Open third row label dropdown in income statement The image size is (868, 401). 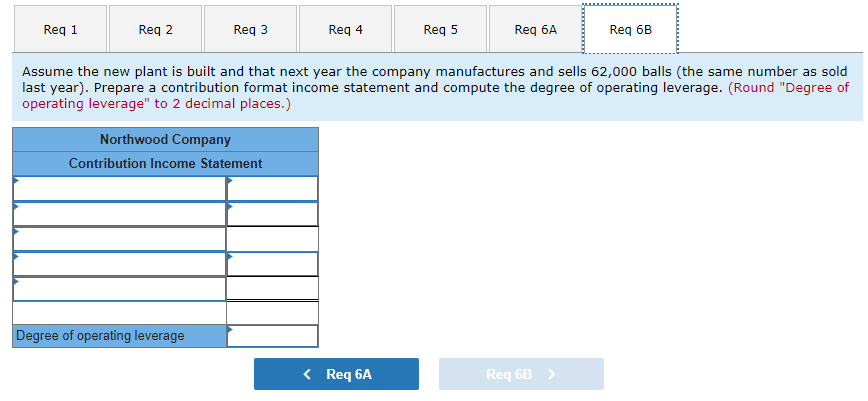point(120,239)
